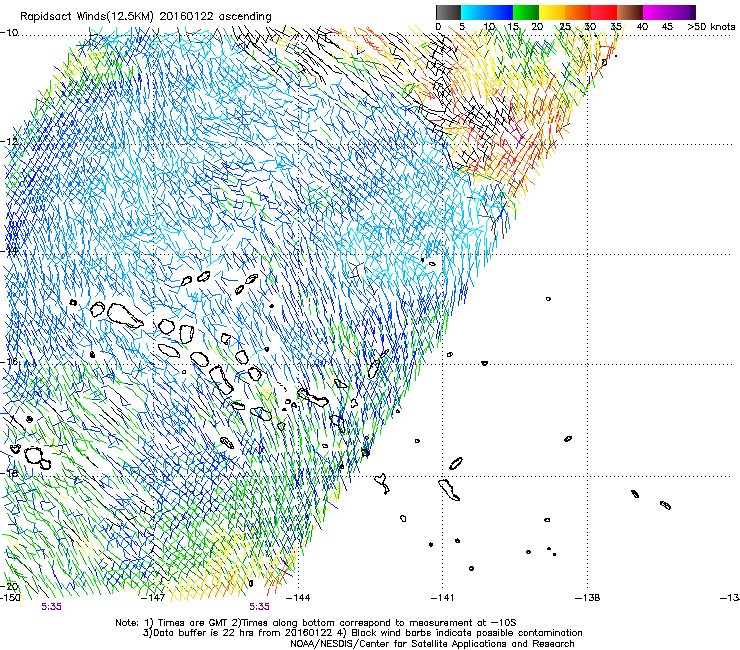The height and width of the screenshot is (650, 740).
Task: Click the '-144' longitude axis label
Action: [x=298, y=598]
